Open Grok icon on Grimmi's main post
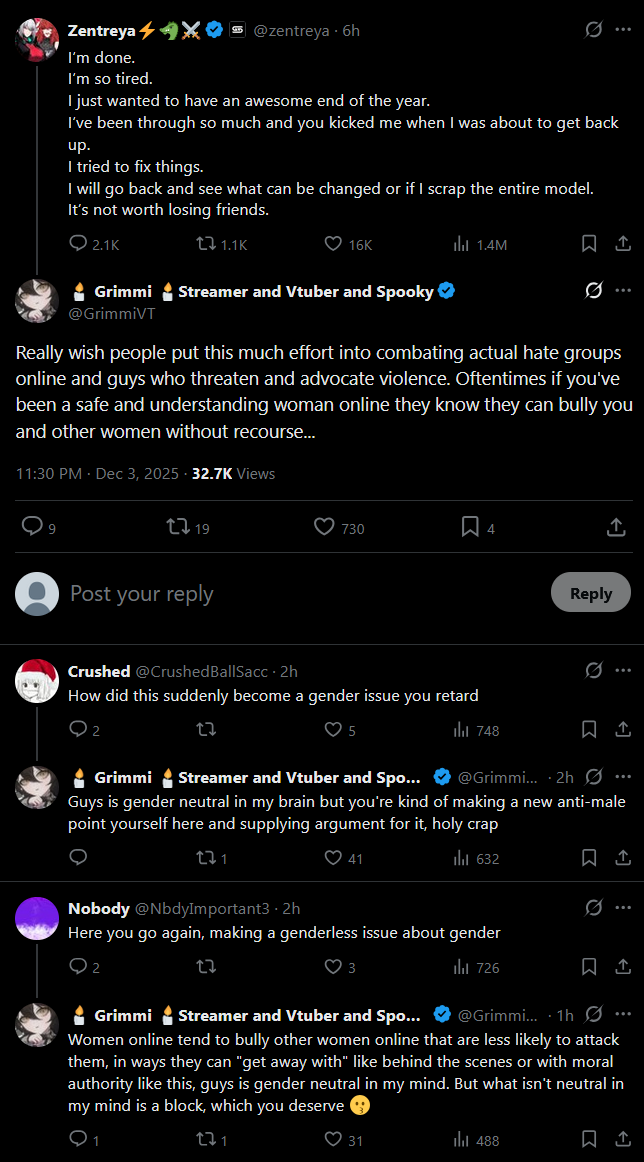Viewport: 644px width, 1162px height. (x=593, y=291)
